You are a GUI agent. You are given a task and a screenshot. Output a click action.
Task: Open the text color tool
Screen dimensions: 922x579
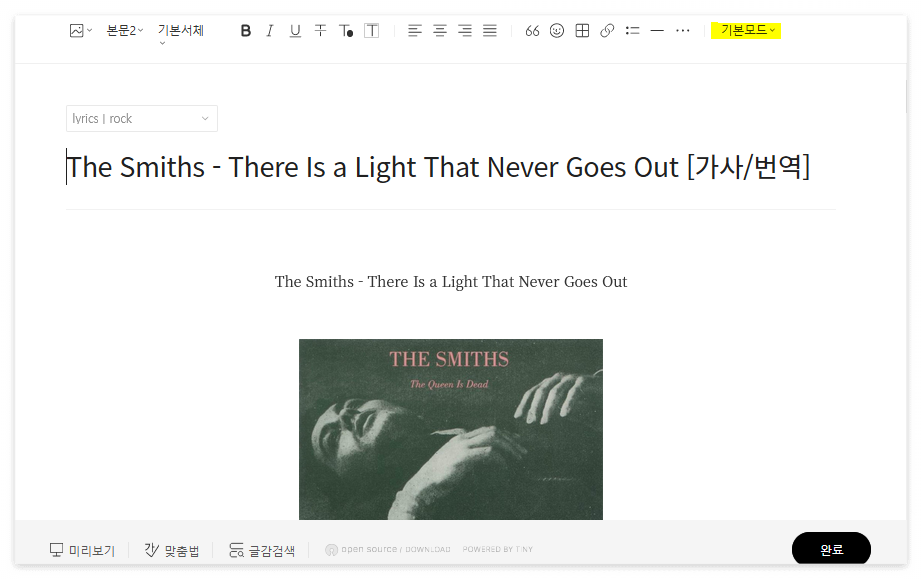(x=346, y=31)
